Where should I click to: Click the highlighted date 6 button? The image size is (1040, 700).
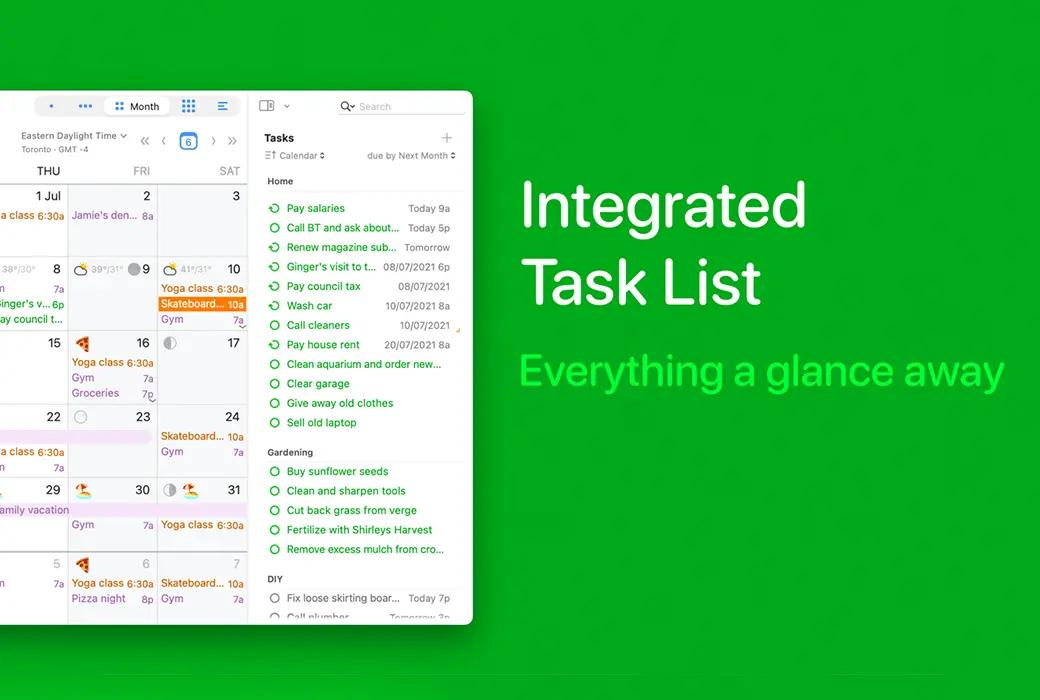click(189, 140)
